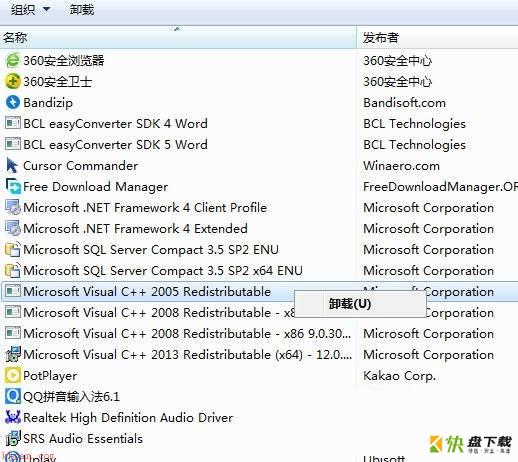Select the SRS Audio Essentials name

tap(83, 439)
